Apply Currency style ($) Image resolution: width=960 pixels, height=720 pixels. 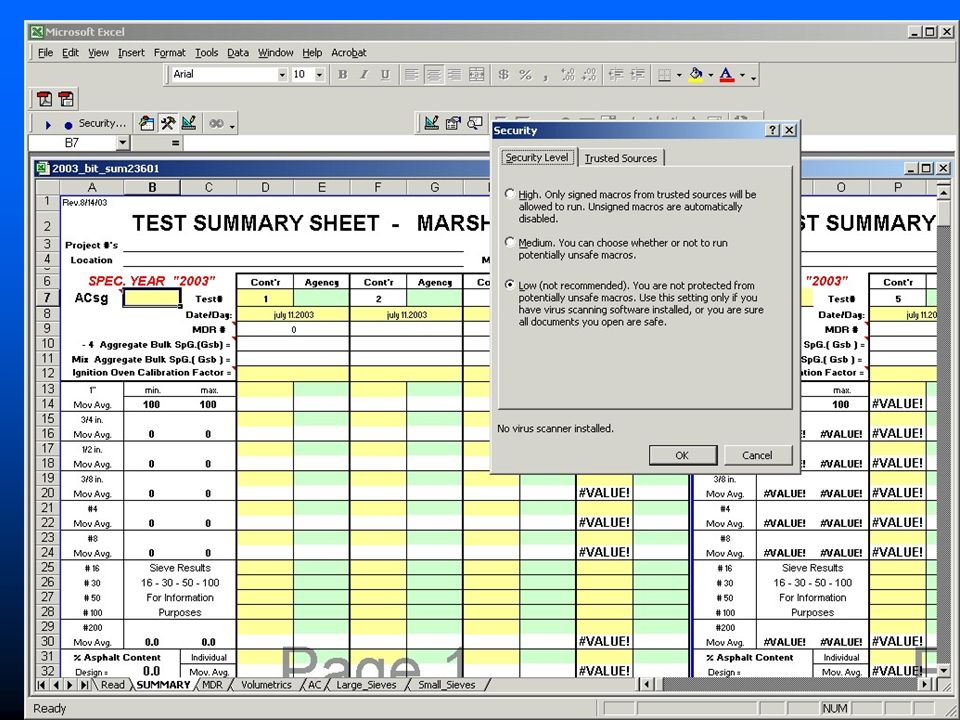pos(503,75)
